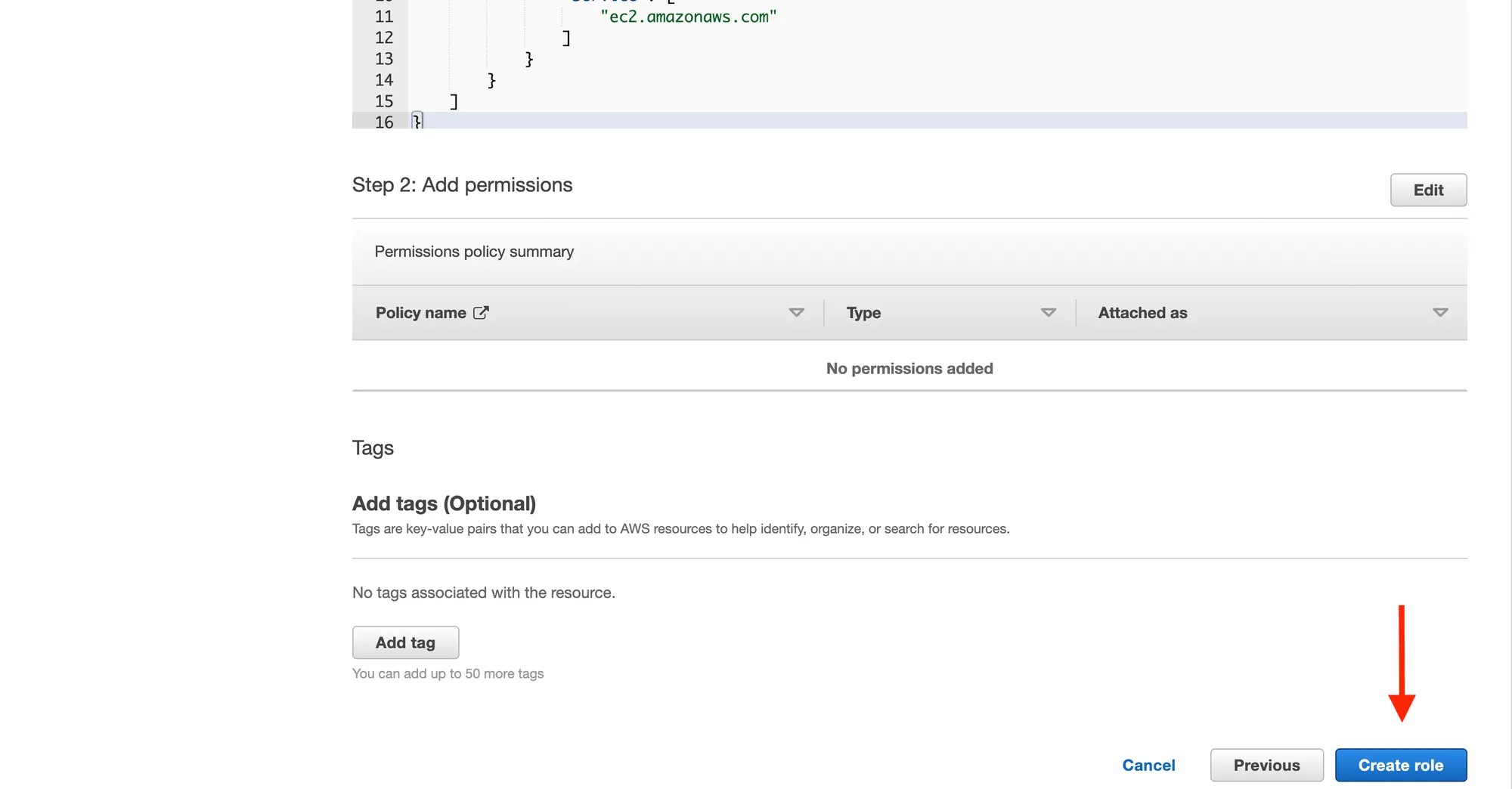Image resolution: width=1512 pixels, height=789 pixels.
Task: Click the blue Create role button
Action: click(x=1400, y=766)
